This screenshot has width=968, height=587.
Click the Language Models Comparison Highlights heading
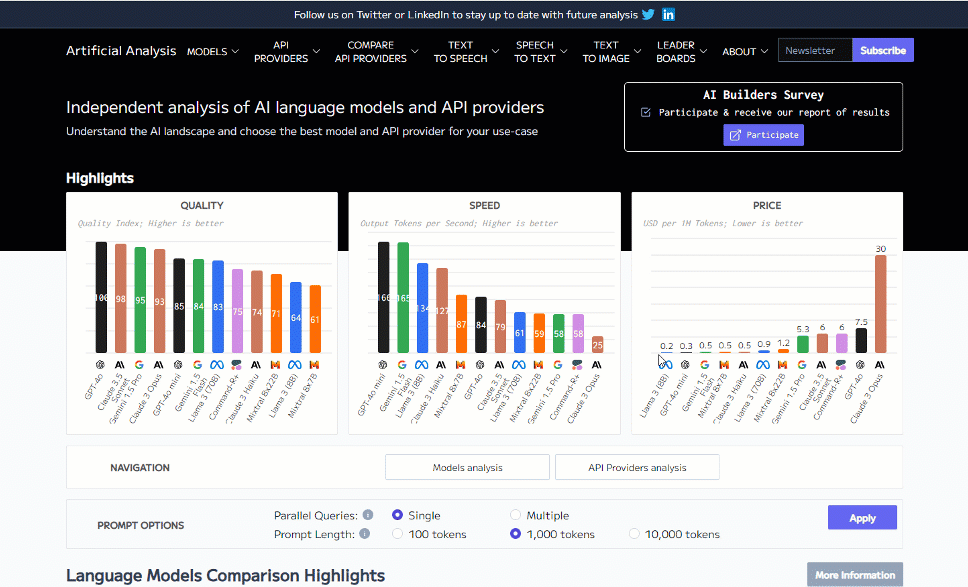(x=225, y=575)
